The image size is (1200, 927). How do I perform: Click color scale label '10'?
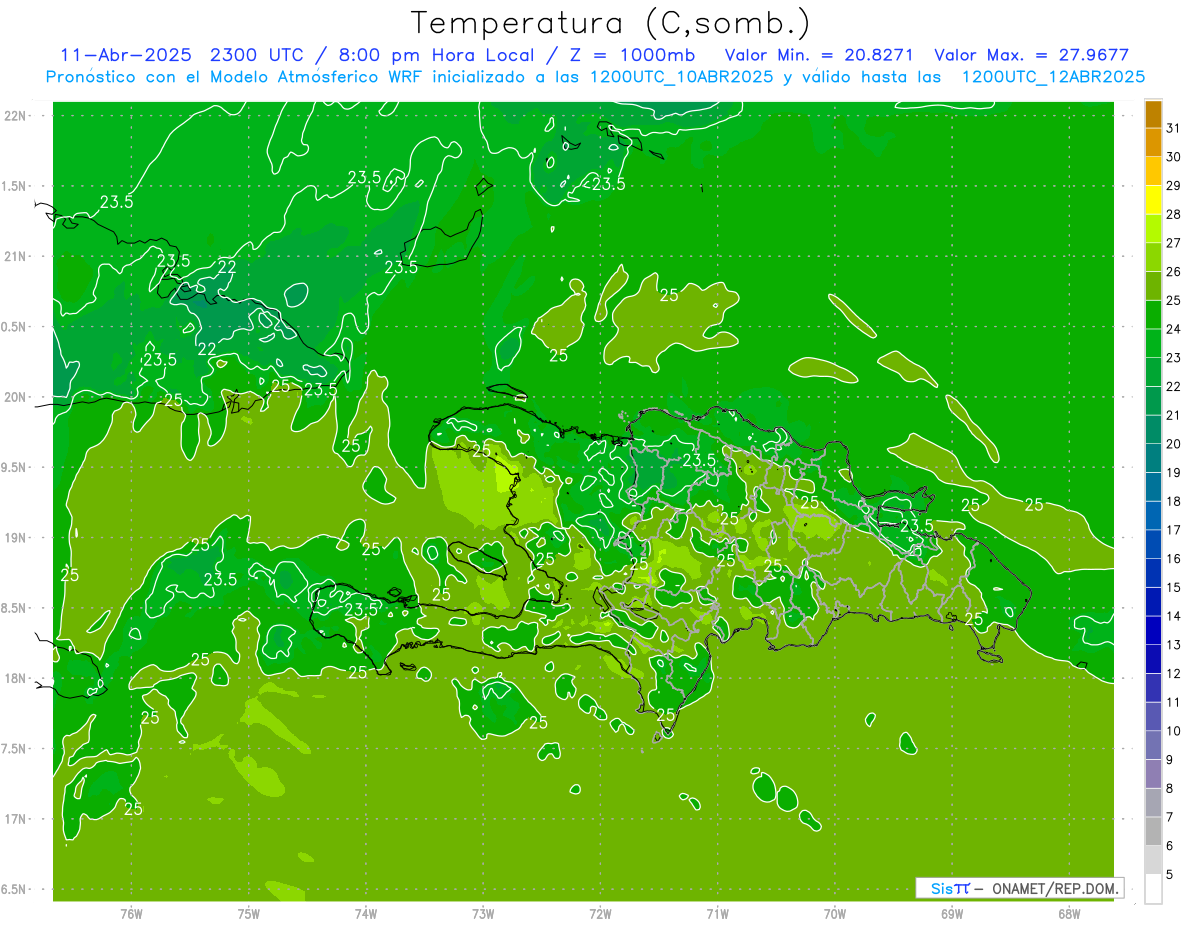tap(1173, 731)
